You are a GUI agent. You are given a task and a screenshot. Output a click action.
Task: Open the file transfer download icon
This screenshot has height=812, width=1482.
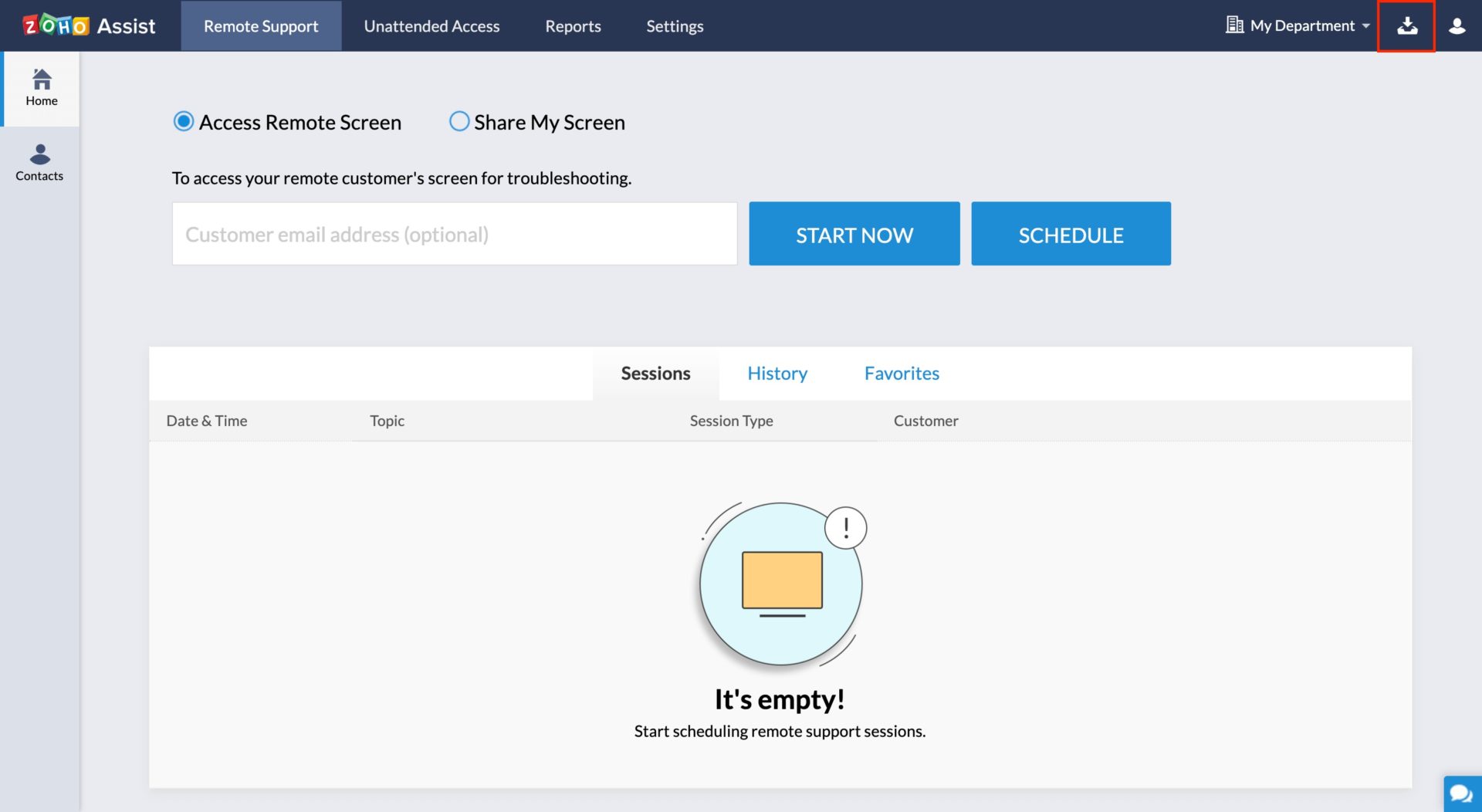[x=1407, y=25]
